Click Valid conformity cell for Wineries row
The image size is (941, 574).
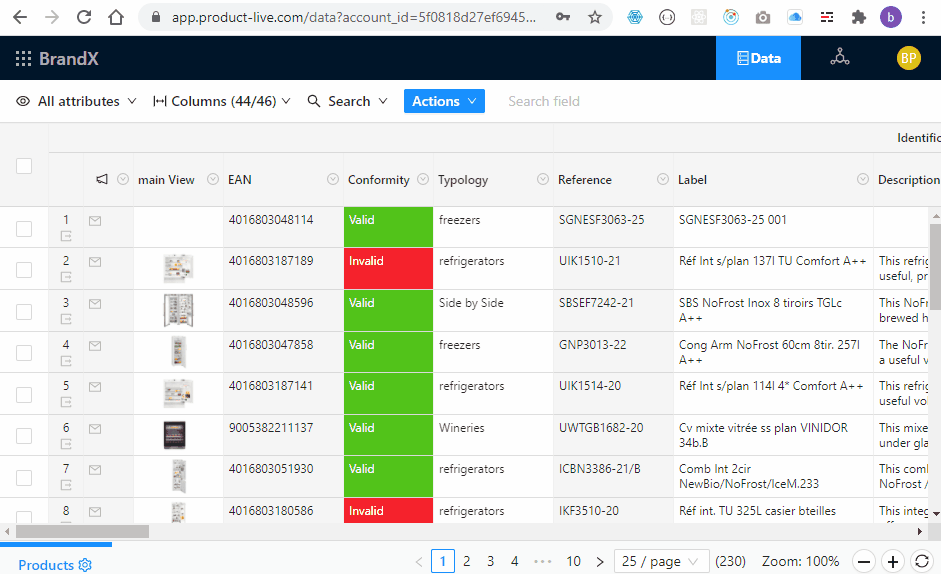pyautogui.click(x=388, y=435)
